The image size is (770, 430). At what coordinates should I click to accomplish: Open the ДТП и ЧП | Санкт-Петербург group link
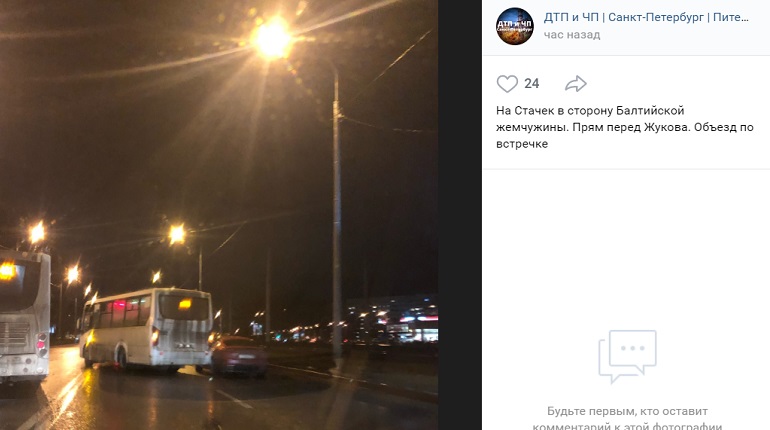point(646,17)
